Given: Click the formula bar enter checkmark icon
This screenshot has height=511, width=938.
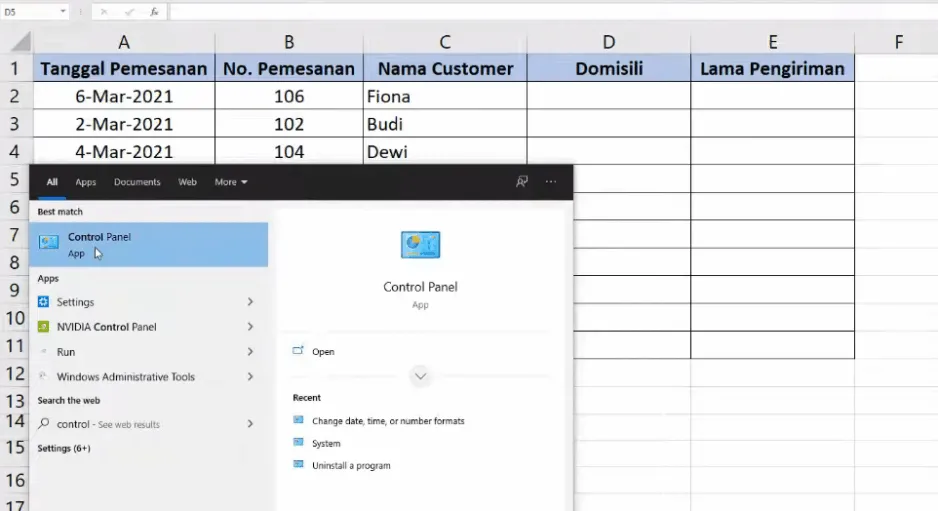Looking at the screenshot, I should pos(129,11).
